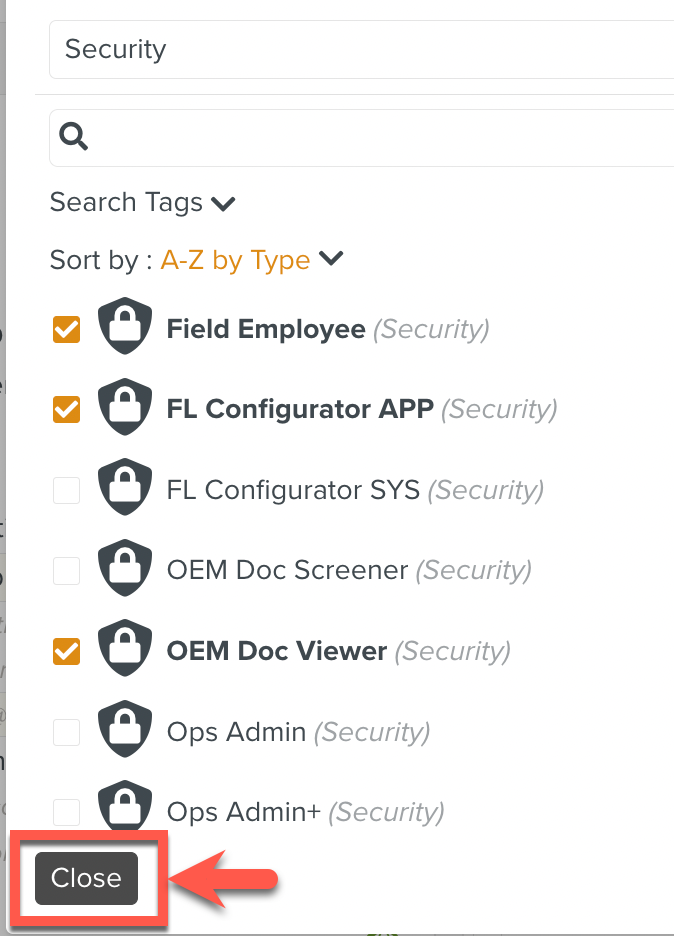Click the lock icon beside OEM Doc Viewer

(125, 648)
